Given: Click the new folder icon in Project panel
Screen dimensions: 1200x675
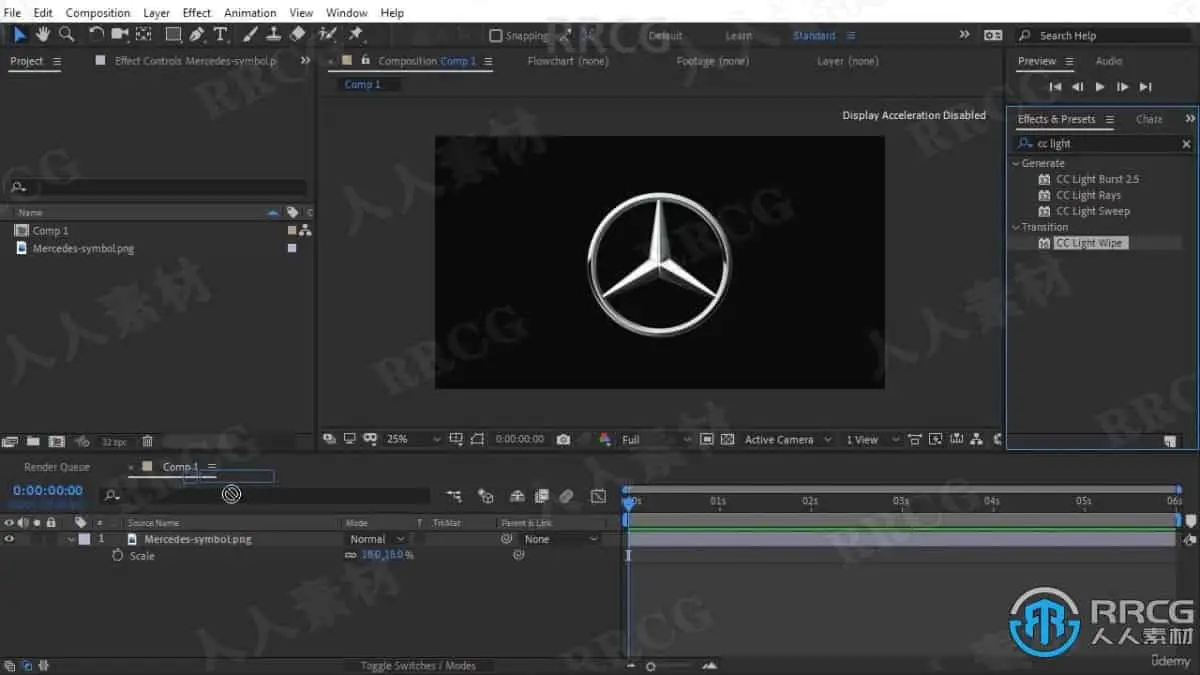Looking at the screenshot, I should point(33,441).
